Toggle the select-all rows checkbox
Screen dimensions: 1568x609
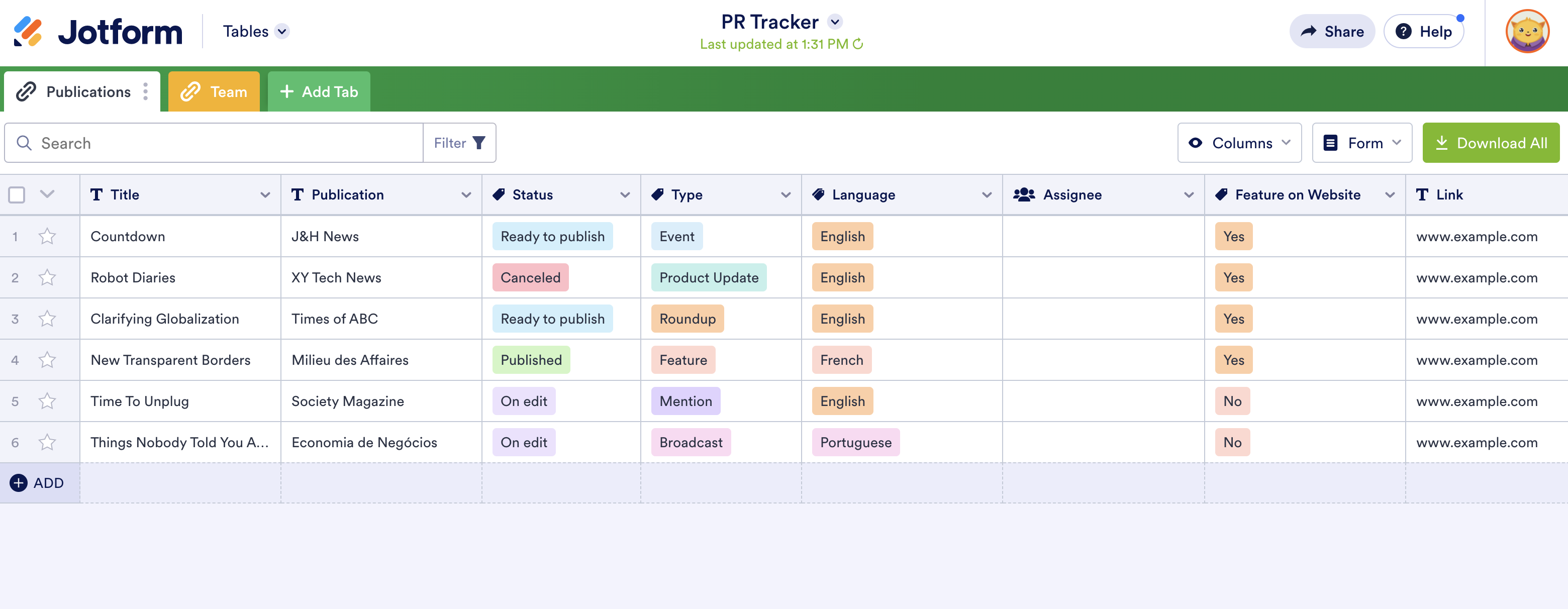17,194
